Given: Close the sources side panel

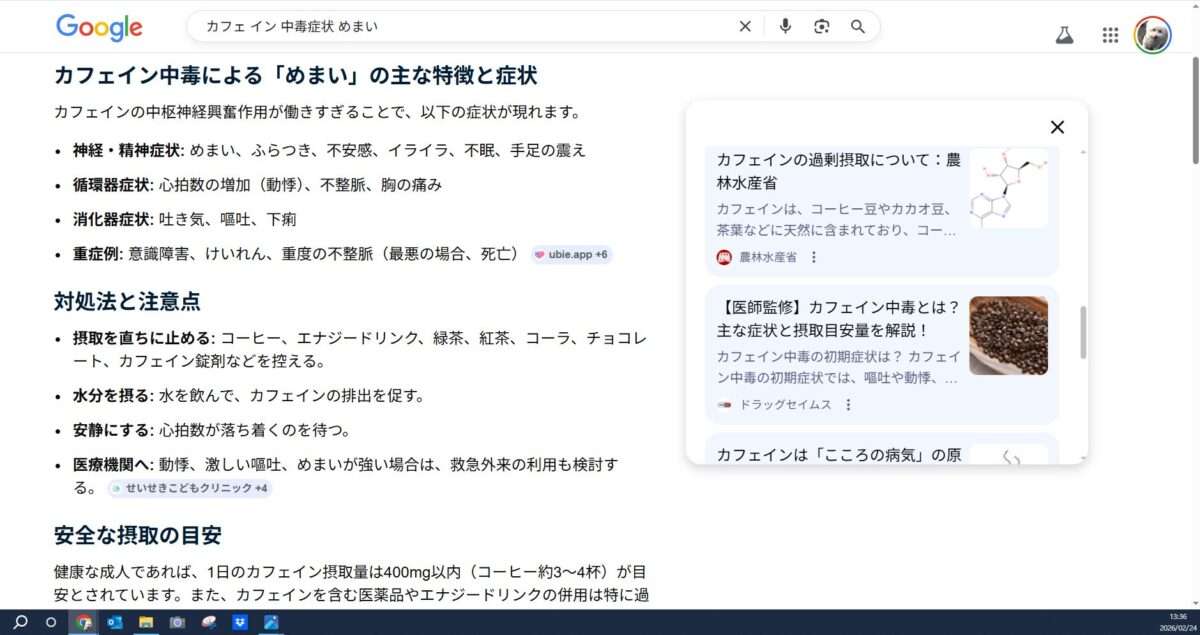Looking at the screenshot, I should point(1057,127).
